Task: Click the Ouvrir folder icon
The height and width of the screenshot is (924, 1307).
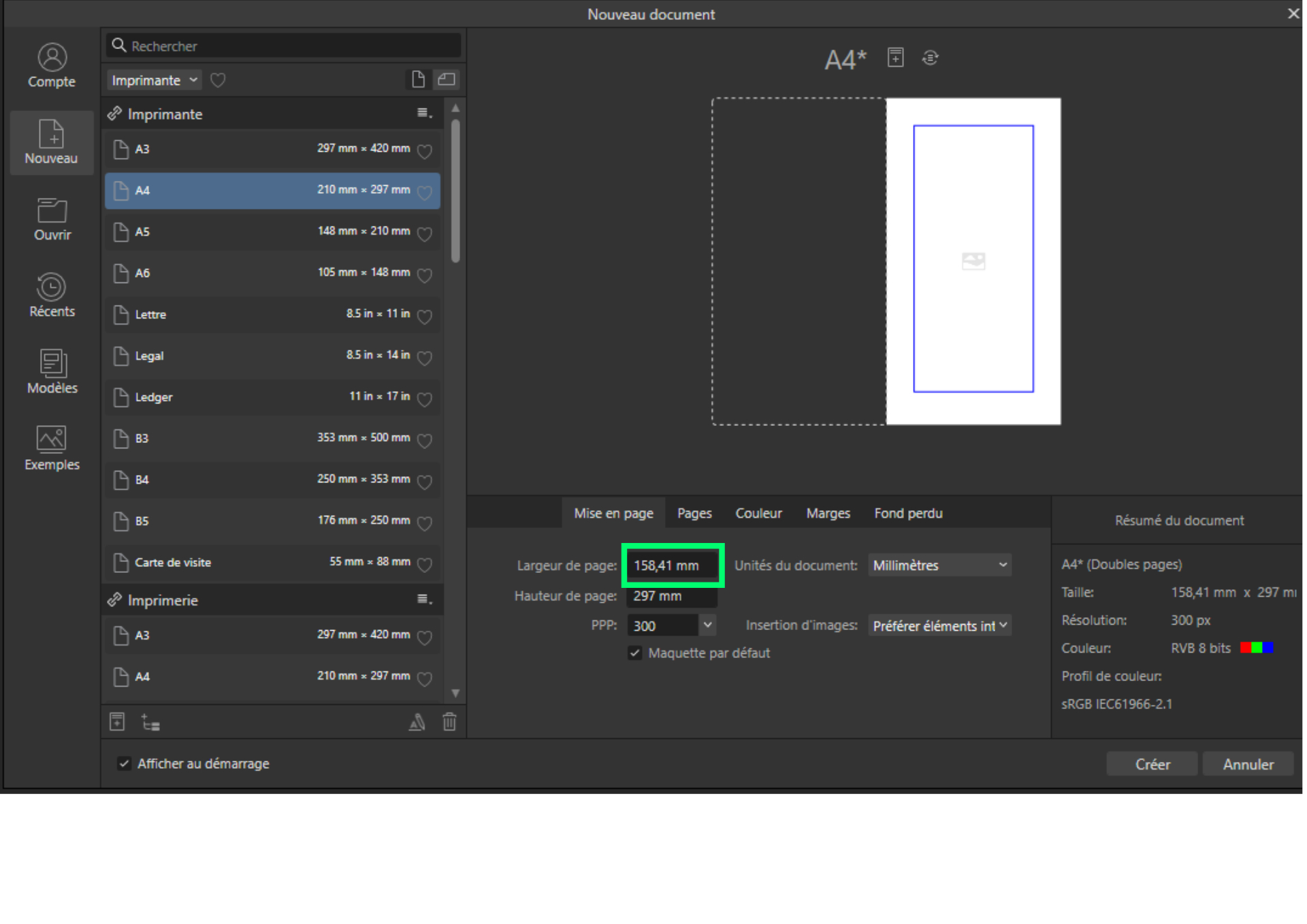Action: [x=52, y=211]
